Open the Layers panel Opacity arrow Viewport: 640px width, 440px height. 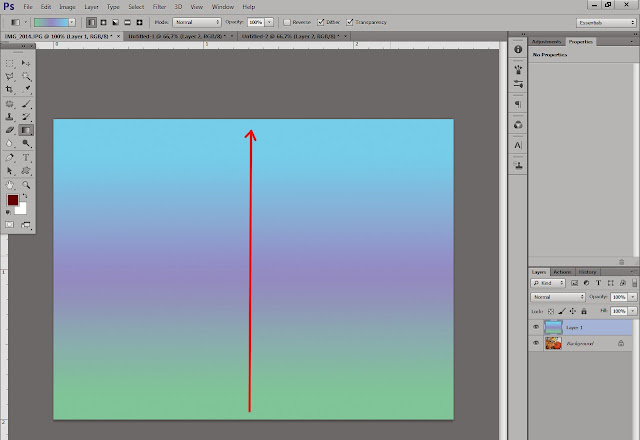(633, 297)
